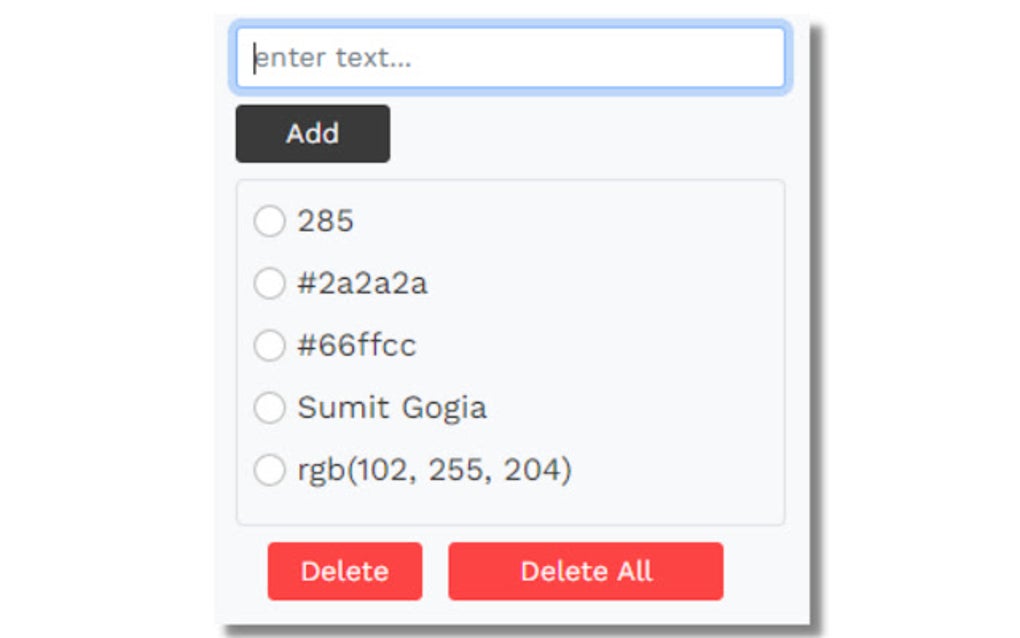
Task: Click the Add button
Action: pos(312,133)
